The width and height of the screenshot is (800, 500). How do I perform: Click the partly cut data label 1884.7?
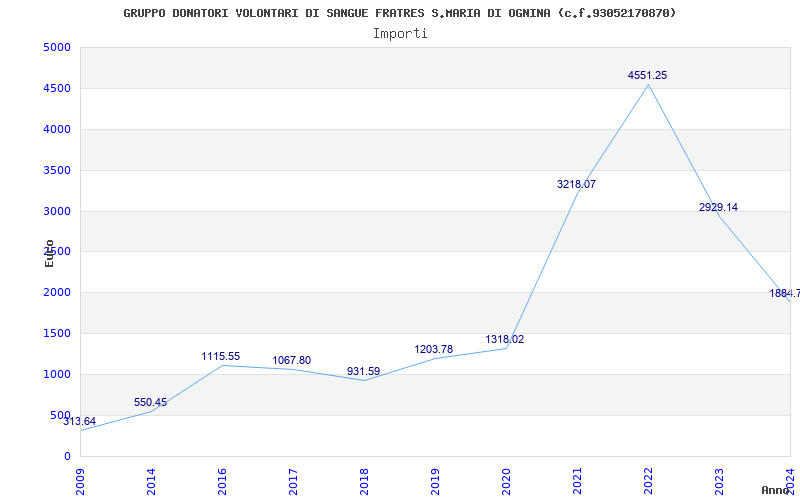(785, 293)
